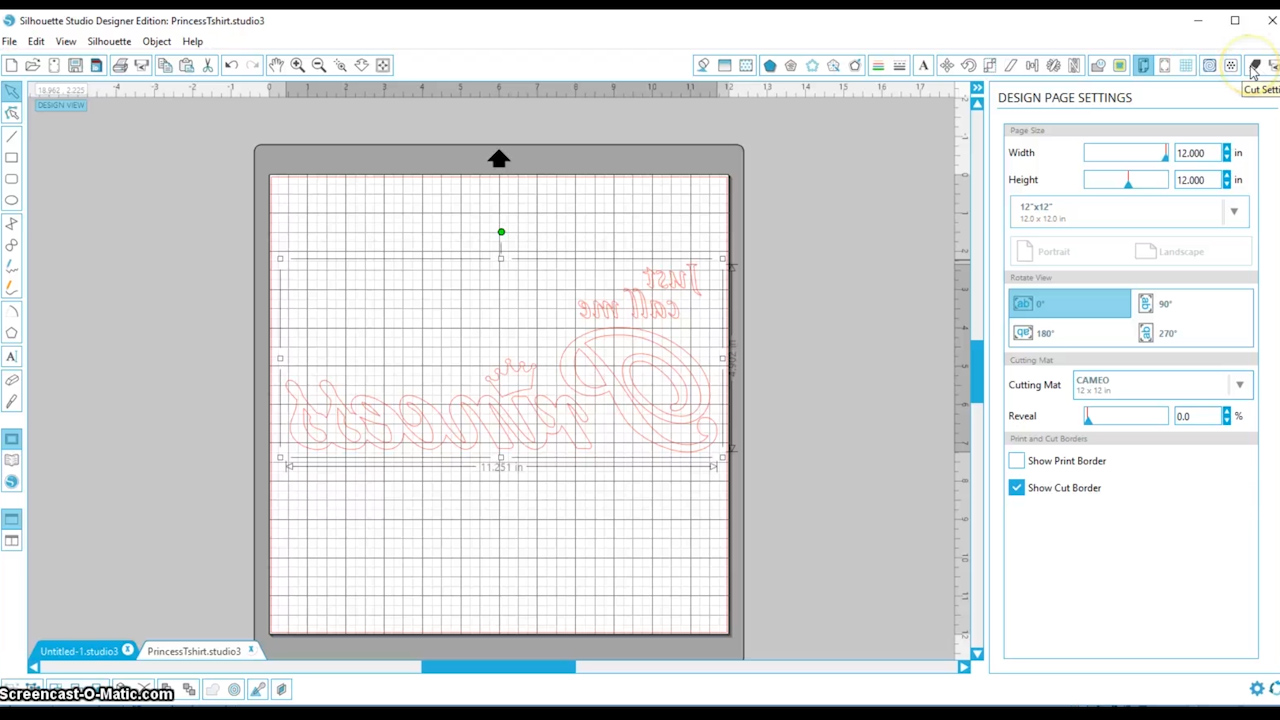This screenshot has width=1280, height=720.
Task: Enable the Show Print Border checkbox
Action: click(x=1016, y=461)
